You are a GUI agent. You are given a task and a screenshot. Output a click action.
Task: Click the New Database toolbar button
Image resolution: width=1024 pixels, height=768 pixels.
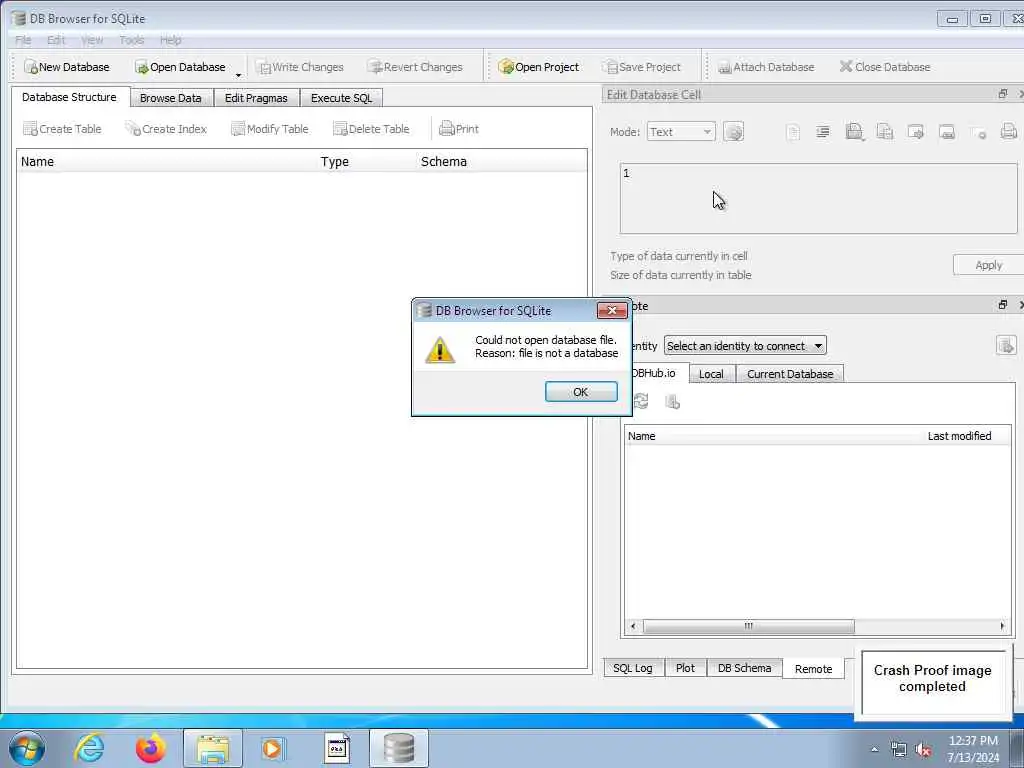(x=67, y=67)
